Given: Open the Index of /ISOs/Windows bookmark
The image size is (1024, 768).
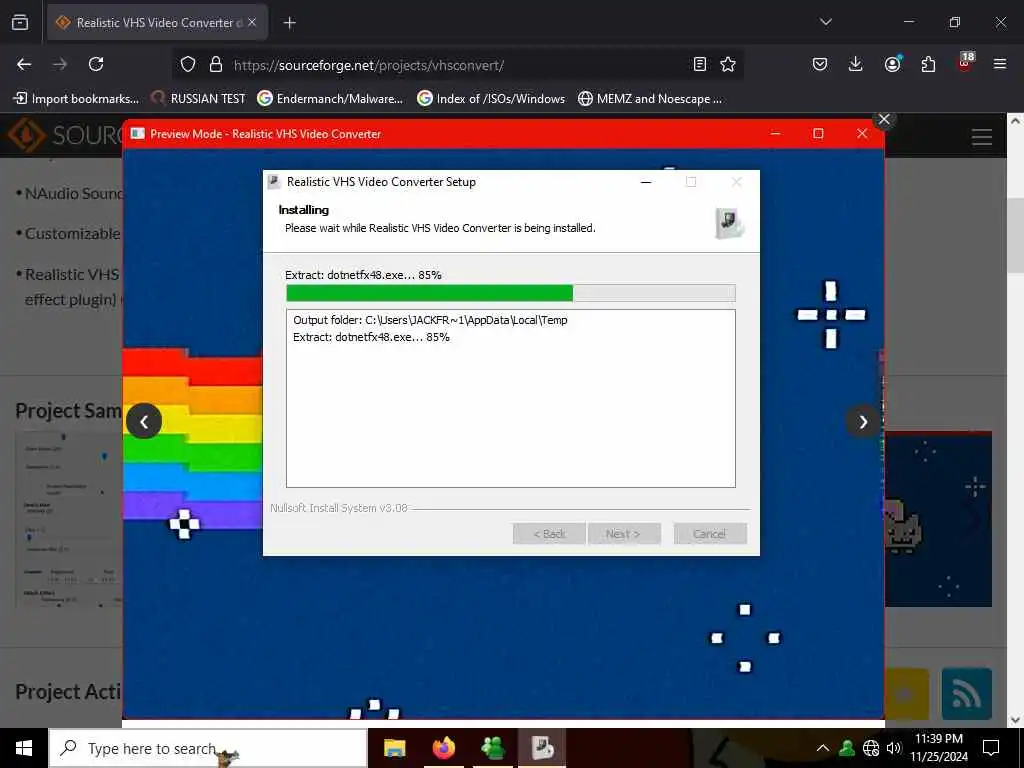Looking at the screenshot, I should pyautogui.click(x=491, y=99).
